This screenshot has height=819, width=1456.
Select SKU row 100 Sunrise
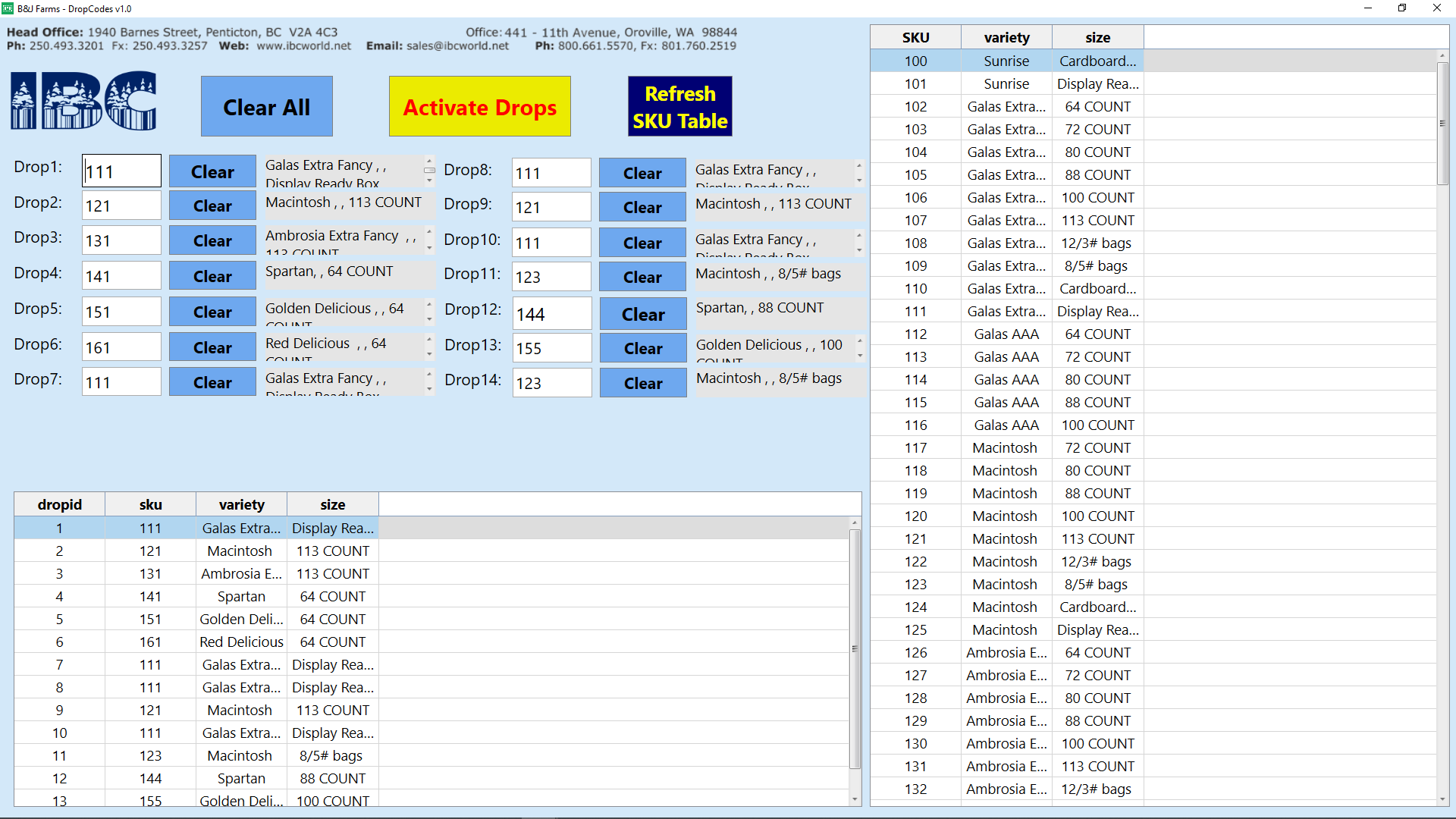coord(1006,61)
